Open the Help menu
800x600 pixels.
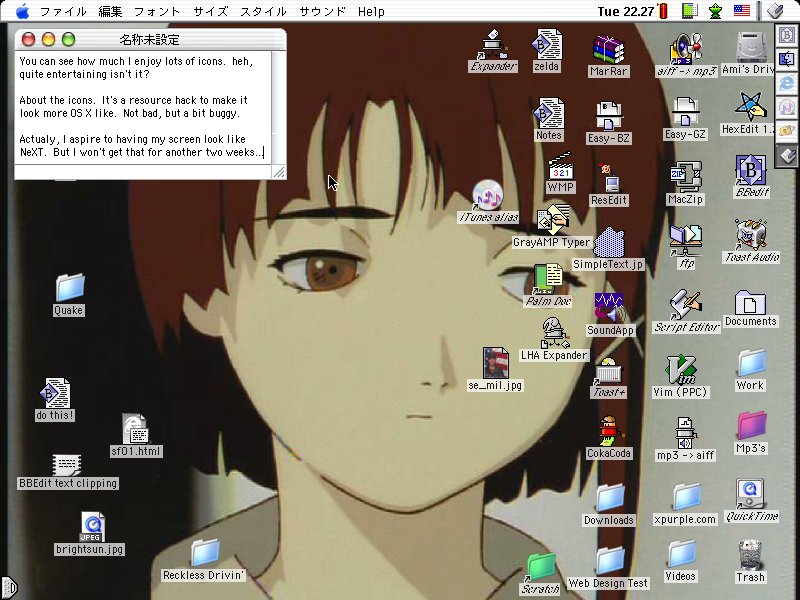[x=371, y=11]
